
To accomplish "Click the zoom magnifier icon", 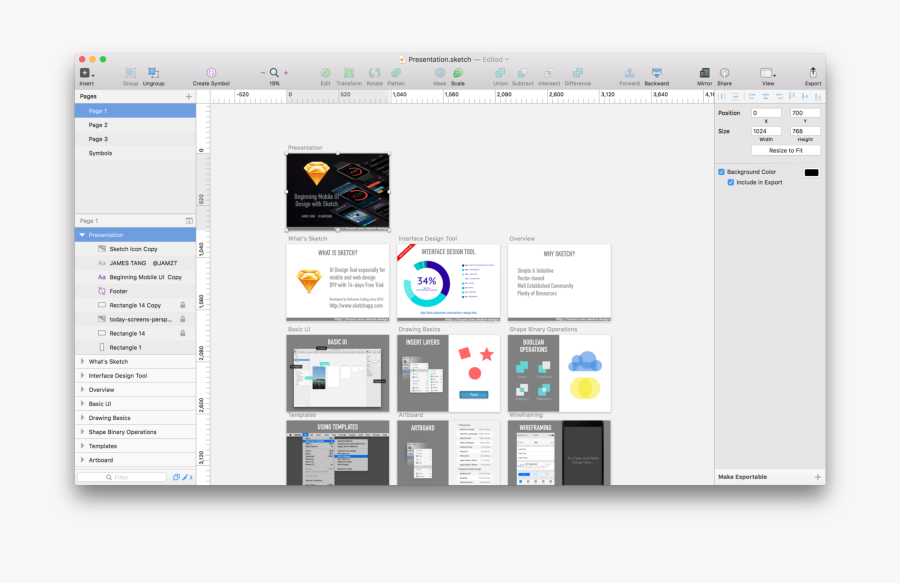I will coord(274,73).
